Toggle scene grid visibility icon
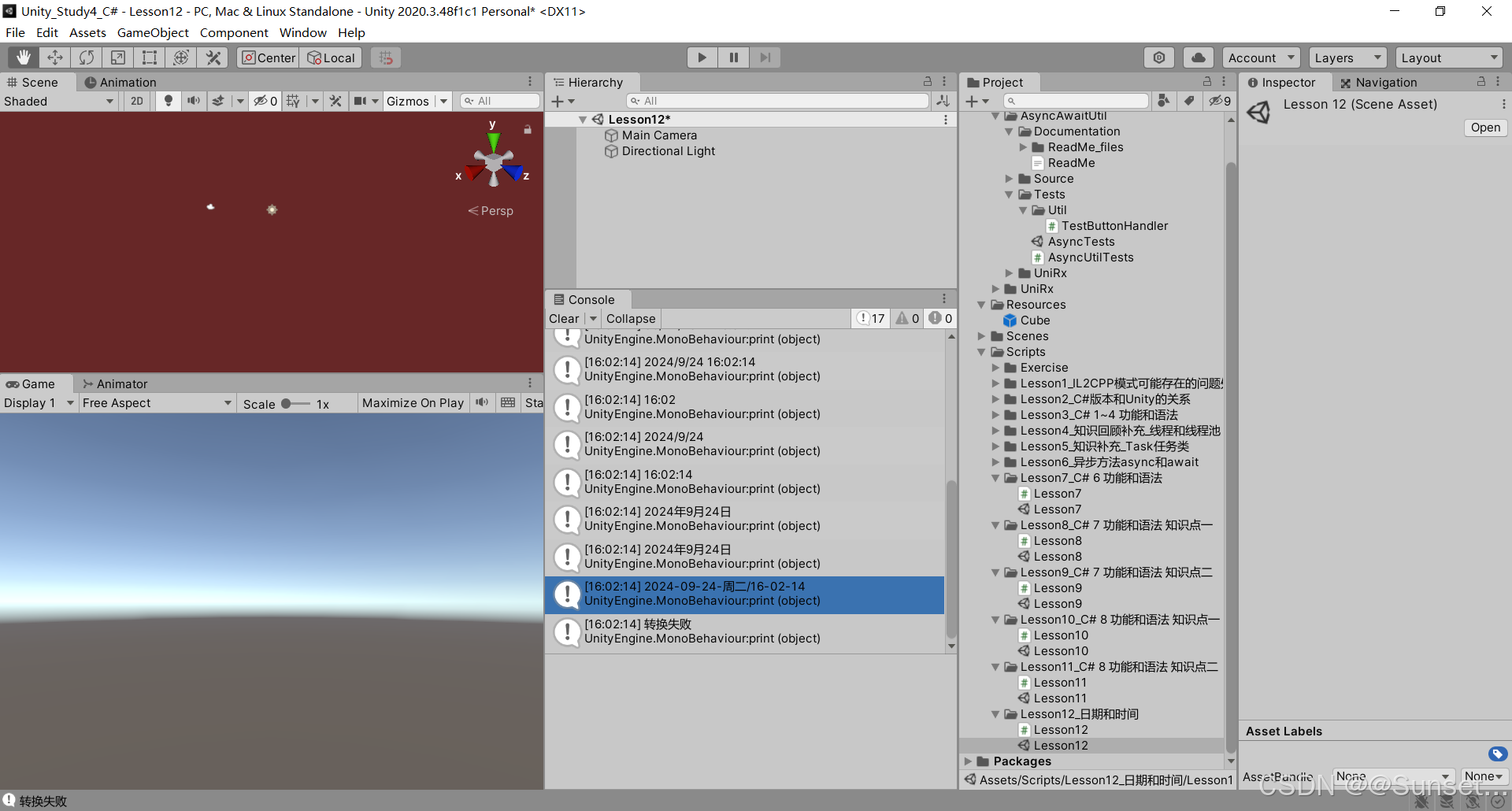 coord(293,101)
